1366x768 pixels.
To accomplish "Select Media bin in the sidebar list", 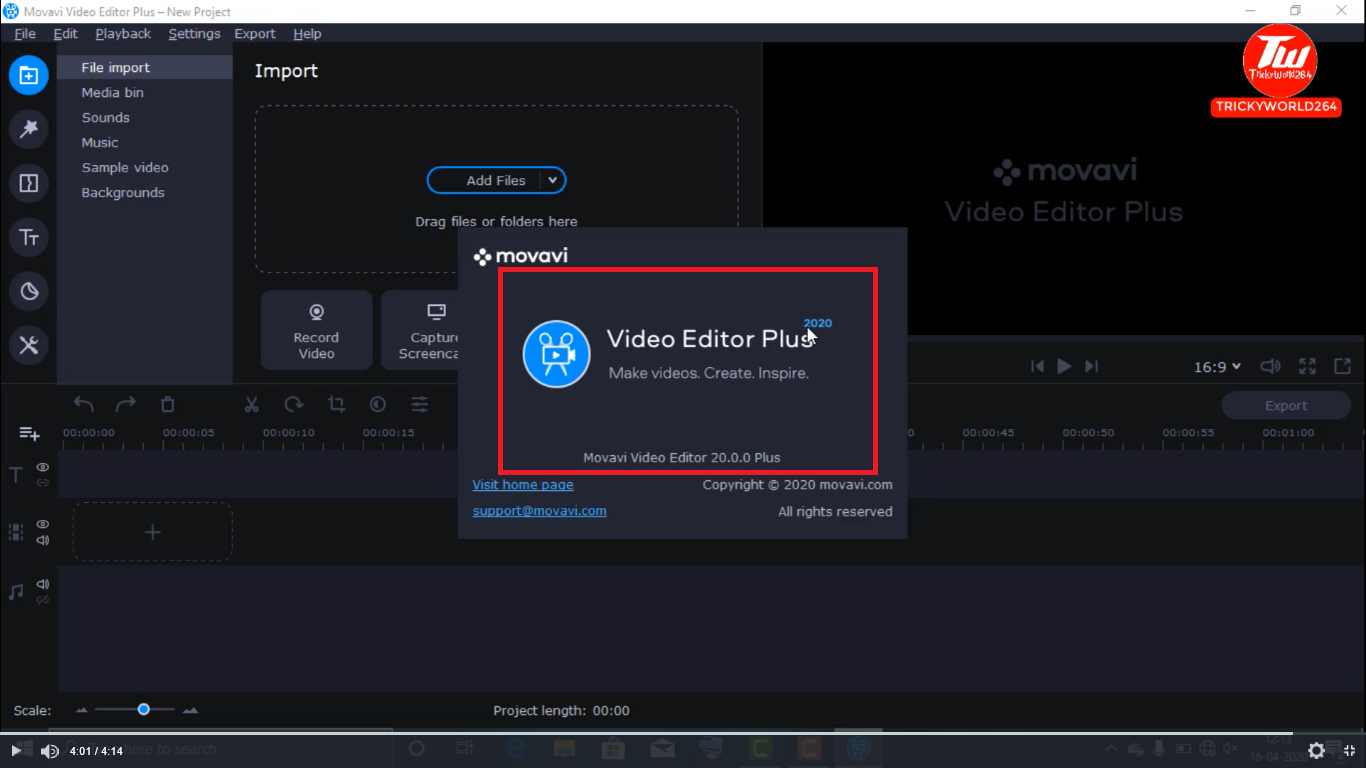I will pos(145,93).
